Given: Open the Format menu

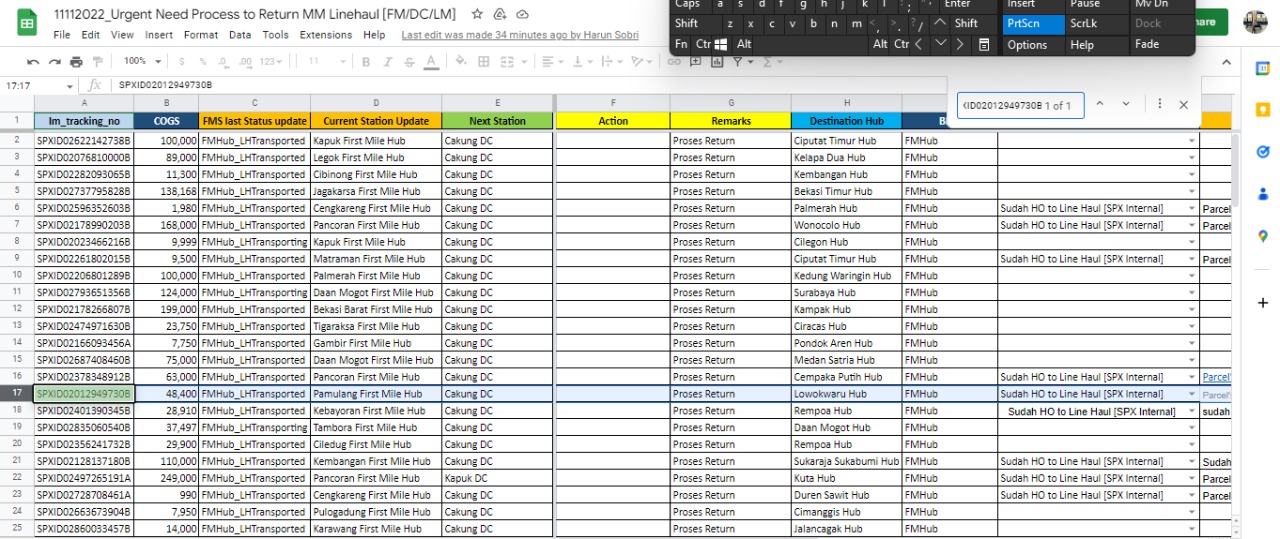Looking at the screenshot, I should (201, 34).
